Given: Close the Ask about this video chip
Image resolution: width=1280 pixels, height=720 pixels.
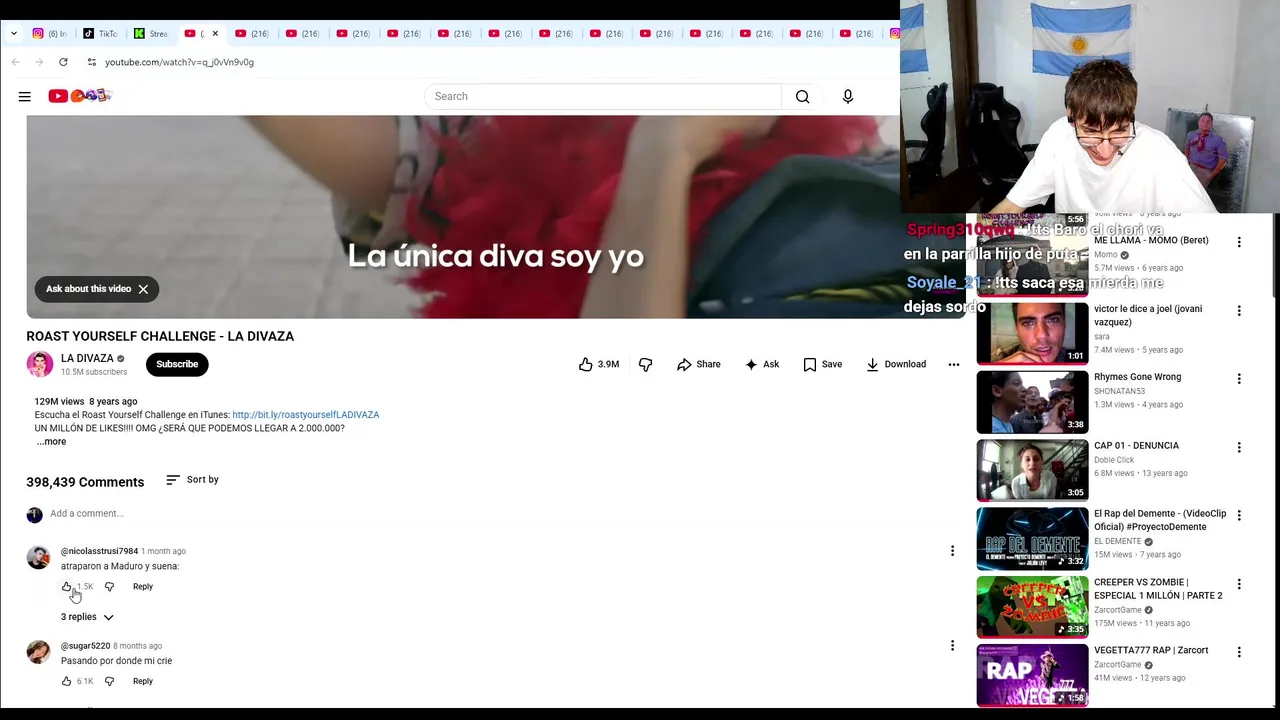Looking at the screenshot, I should 143,289.
